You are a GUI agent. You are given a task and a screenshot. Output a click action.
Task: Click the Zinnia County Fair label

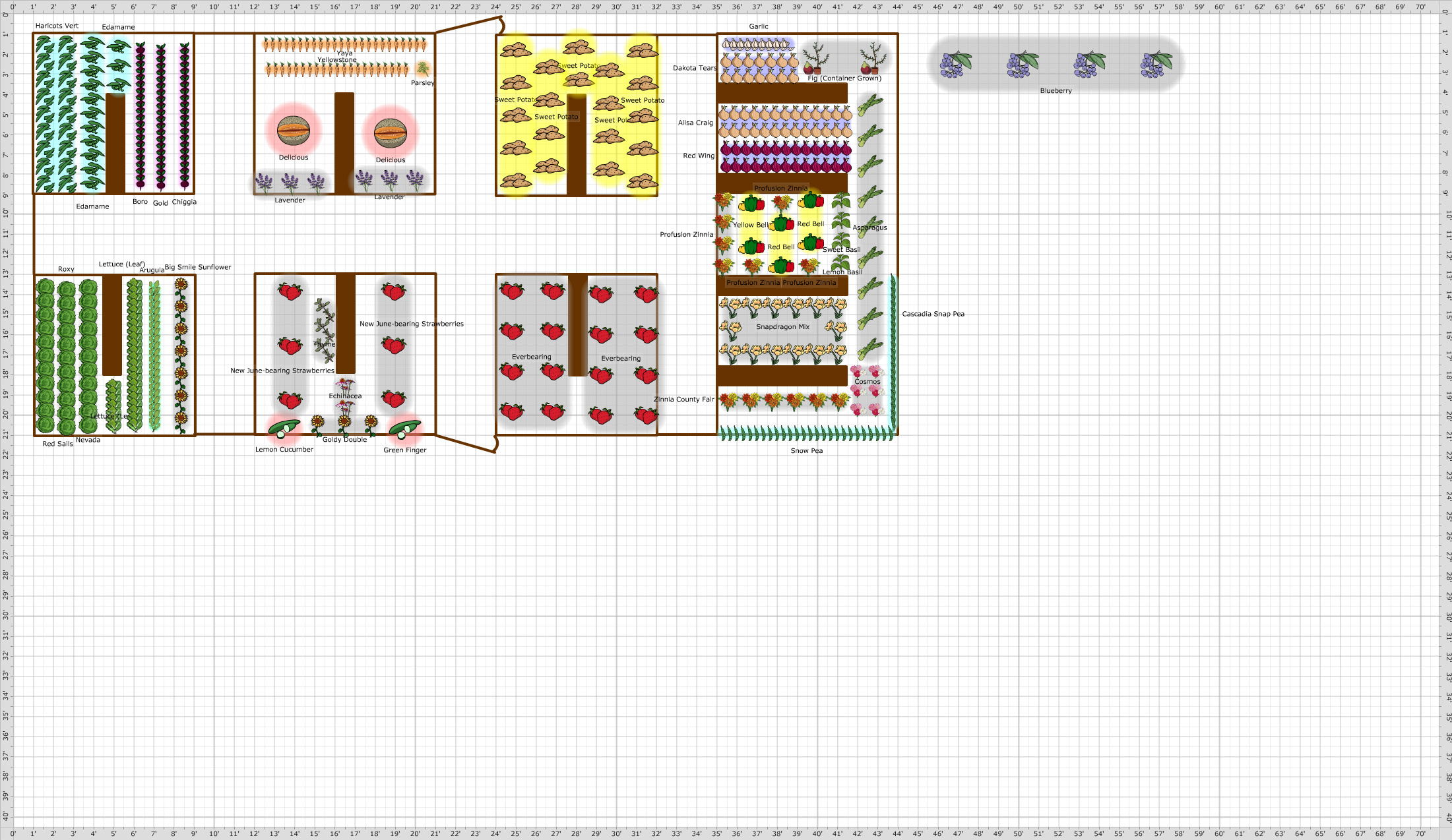point(685,399)
